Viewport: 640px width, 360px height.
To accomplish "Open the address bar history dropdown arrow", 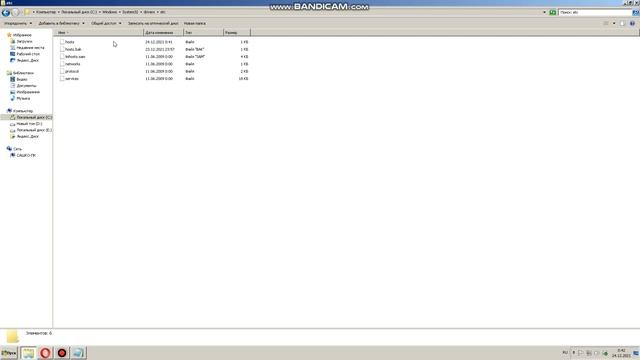I will [544, 13].
